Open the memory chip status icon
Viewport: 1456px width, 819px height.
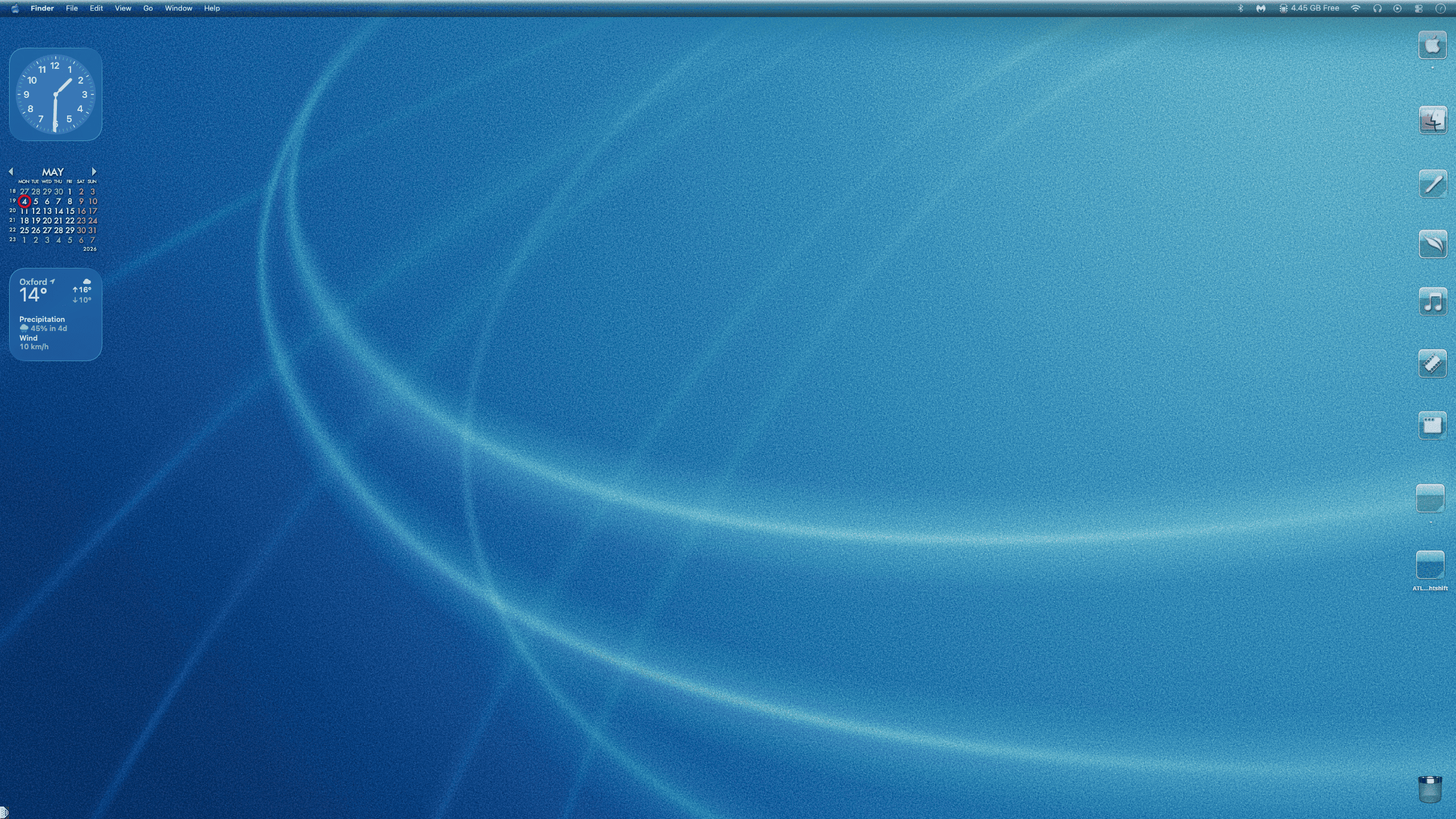point(1283,9)
